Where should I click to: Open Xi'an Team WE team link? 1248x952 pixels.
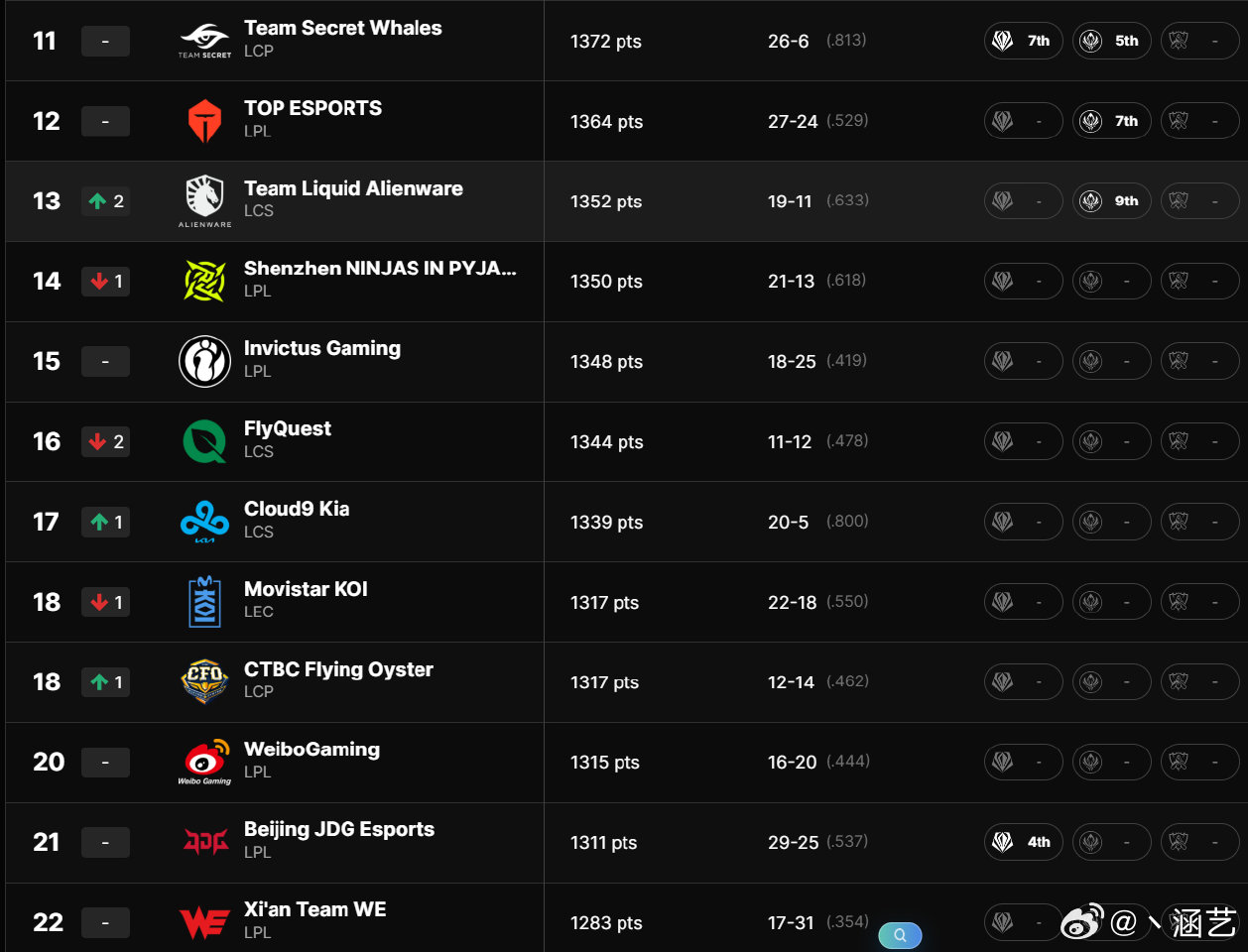pyautogui.click(x=315, y=909)
